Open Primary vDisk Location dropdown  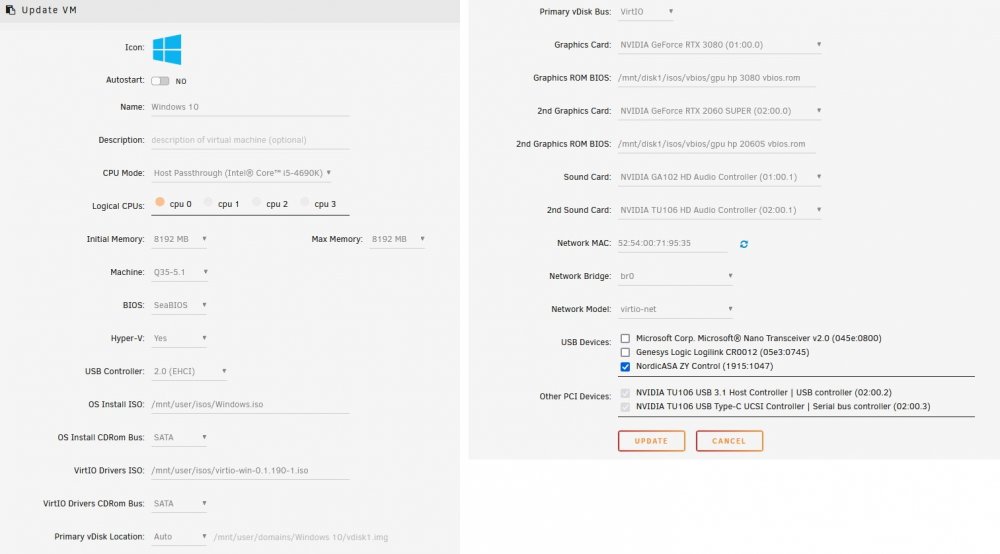click(x=179, y=537)
